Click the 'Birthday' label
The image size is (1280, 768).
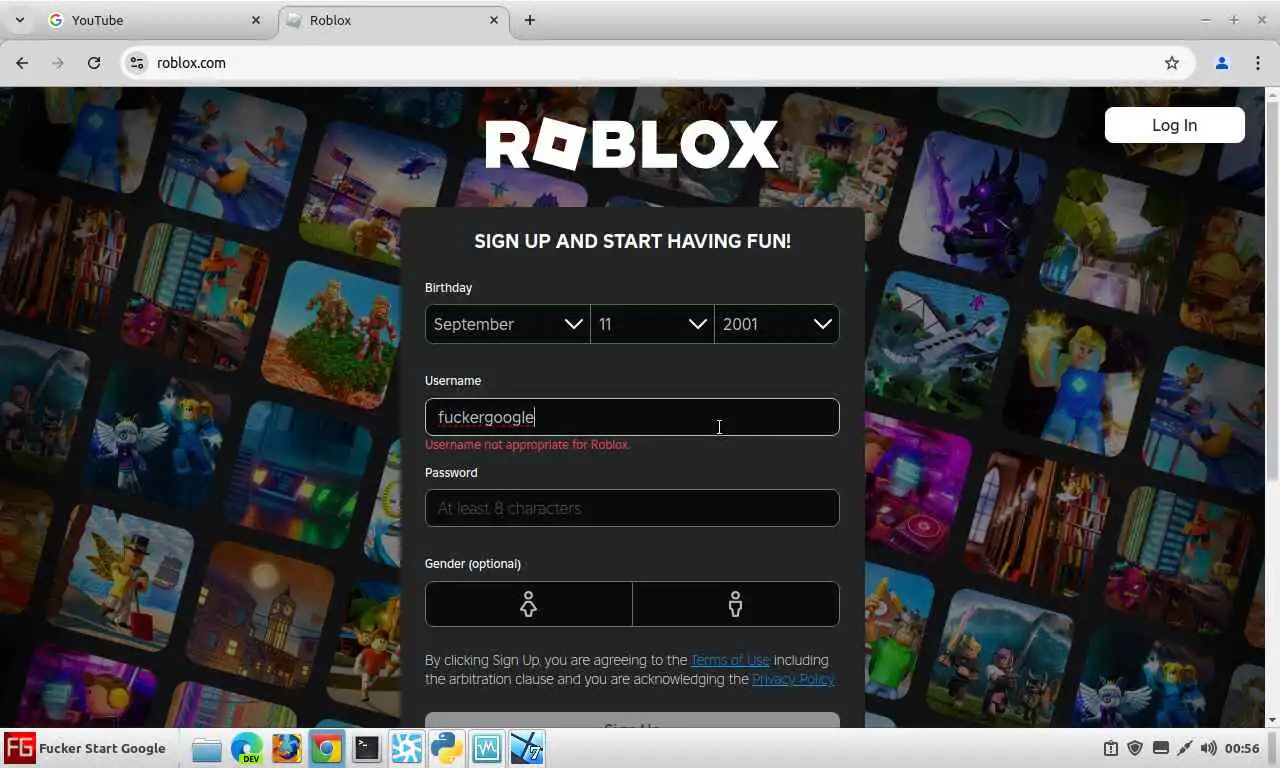448,288
